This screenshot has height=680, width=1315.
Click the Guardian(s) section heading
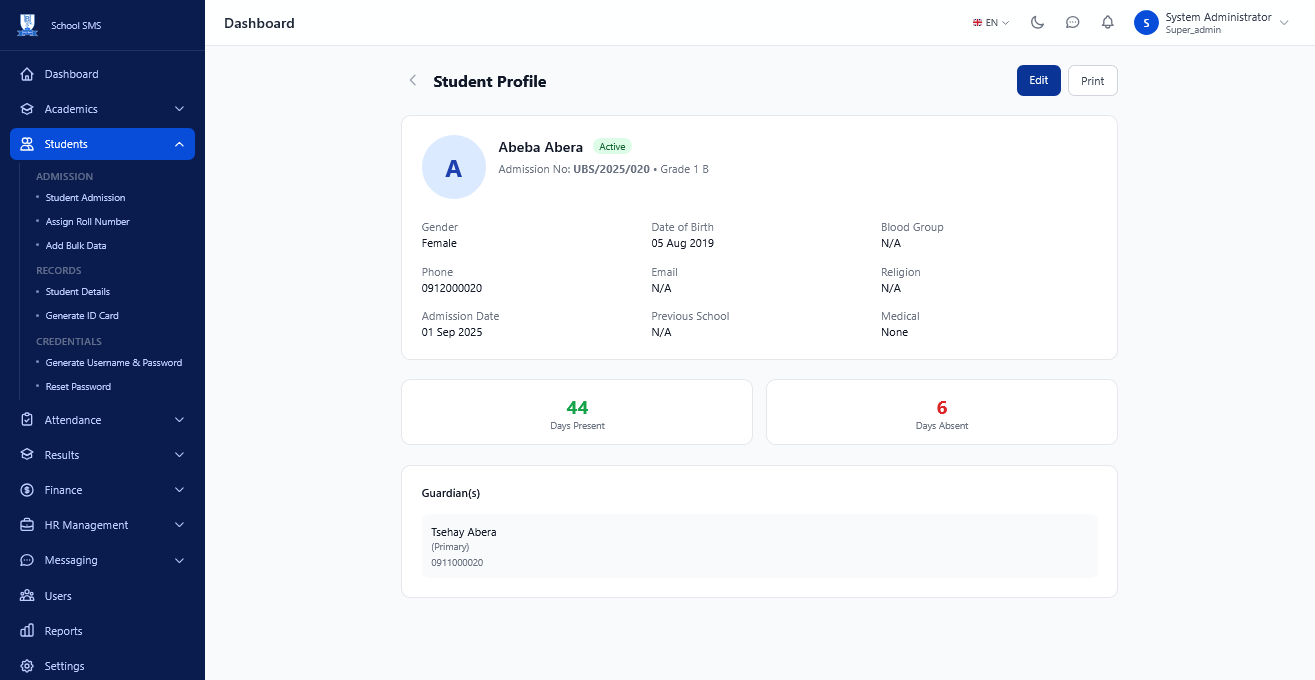451,493
